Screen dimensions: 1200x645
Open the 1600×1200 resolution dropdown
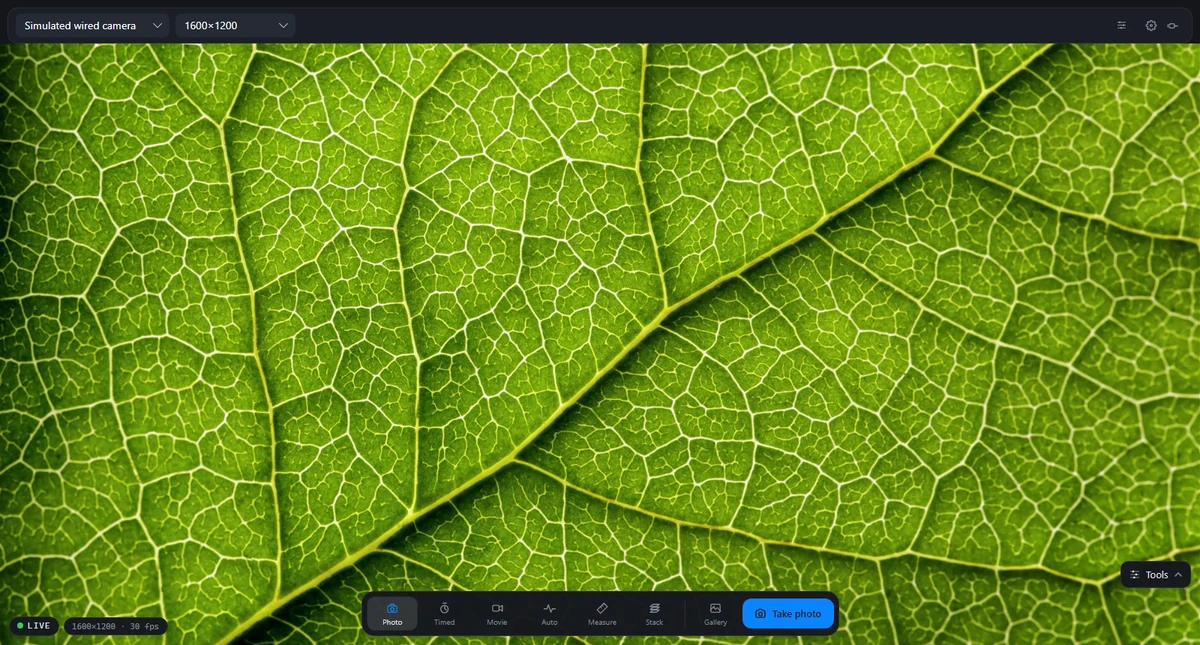[235, 25]
